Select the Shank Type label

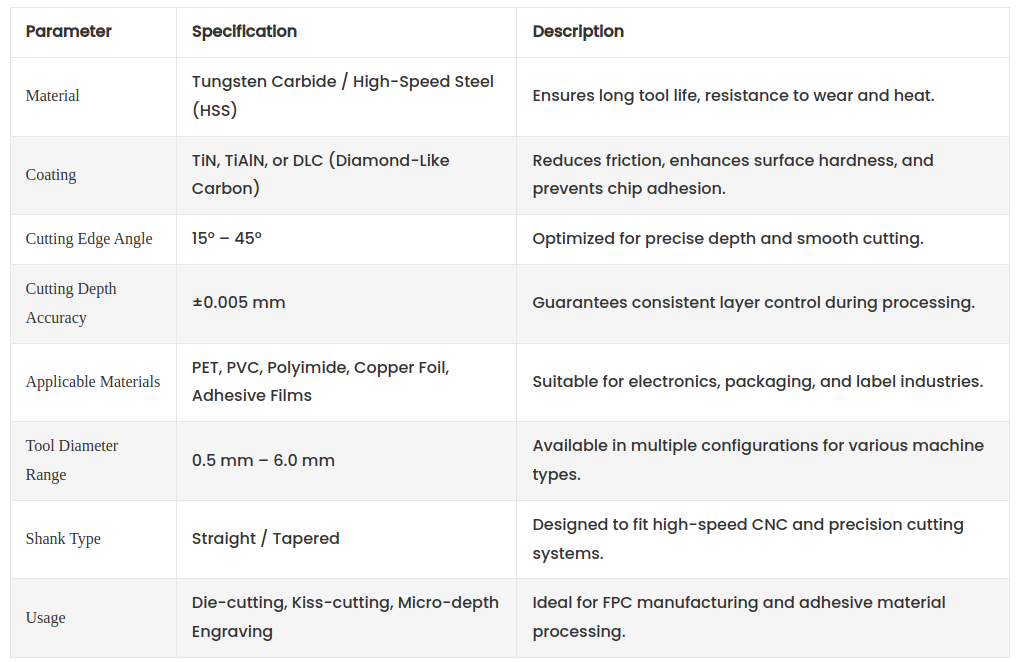point(63,539)
